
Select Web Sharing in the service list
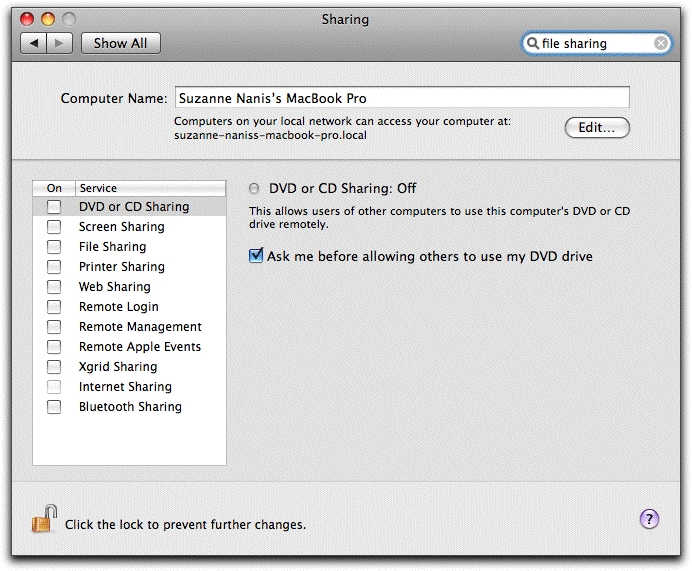pyautogui.click(x=114, y=287)
